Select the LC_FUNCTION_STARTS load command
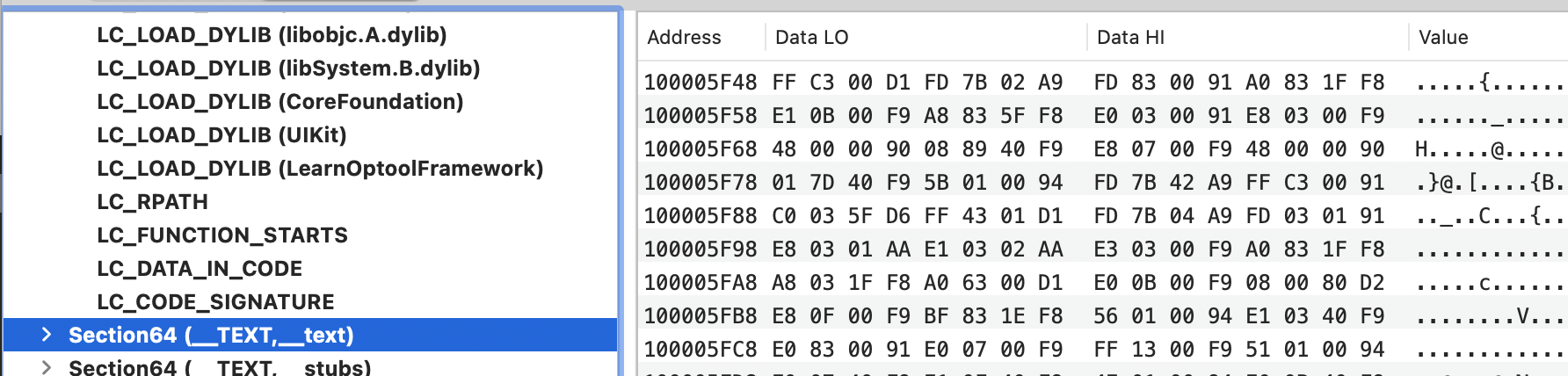 222,235
